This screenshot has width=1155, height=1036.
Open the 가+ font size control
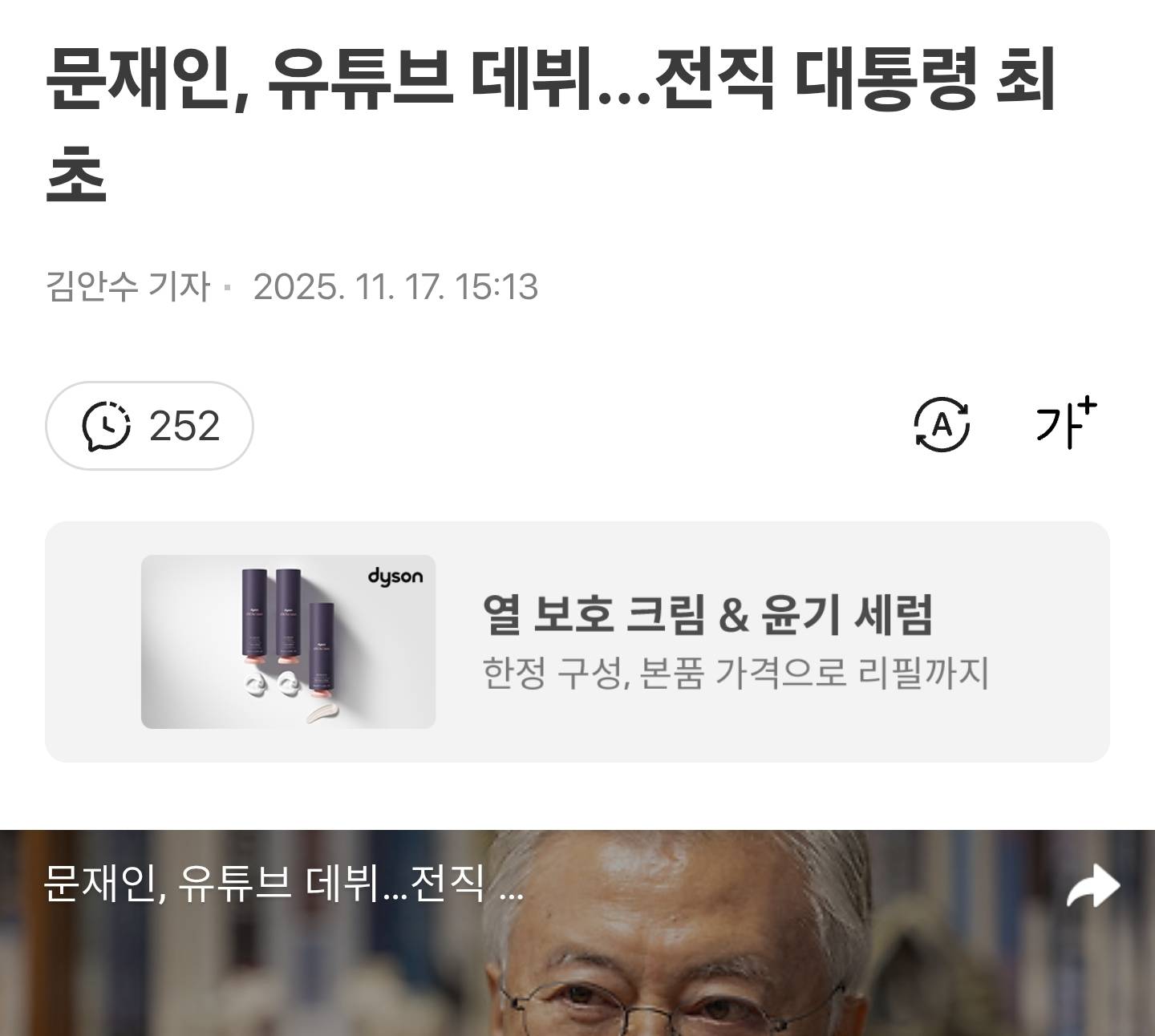tap(1066, 422)
